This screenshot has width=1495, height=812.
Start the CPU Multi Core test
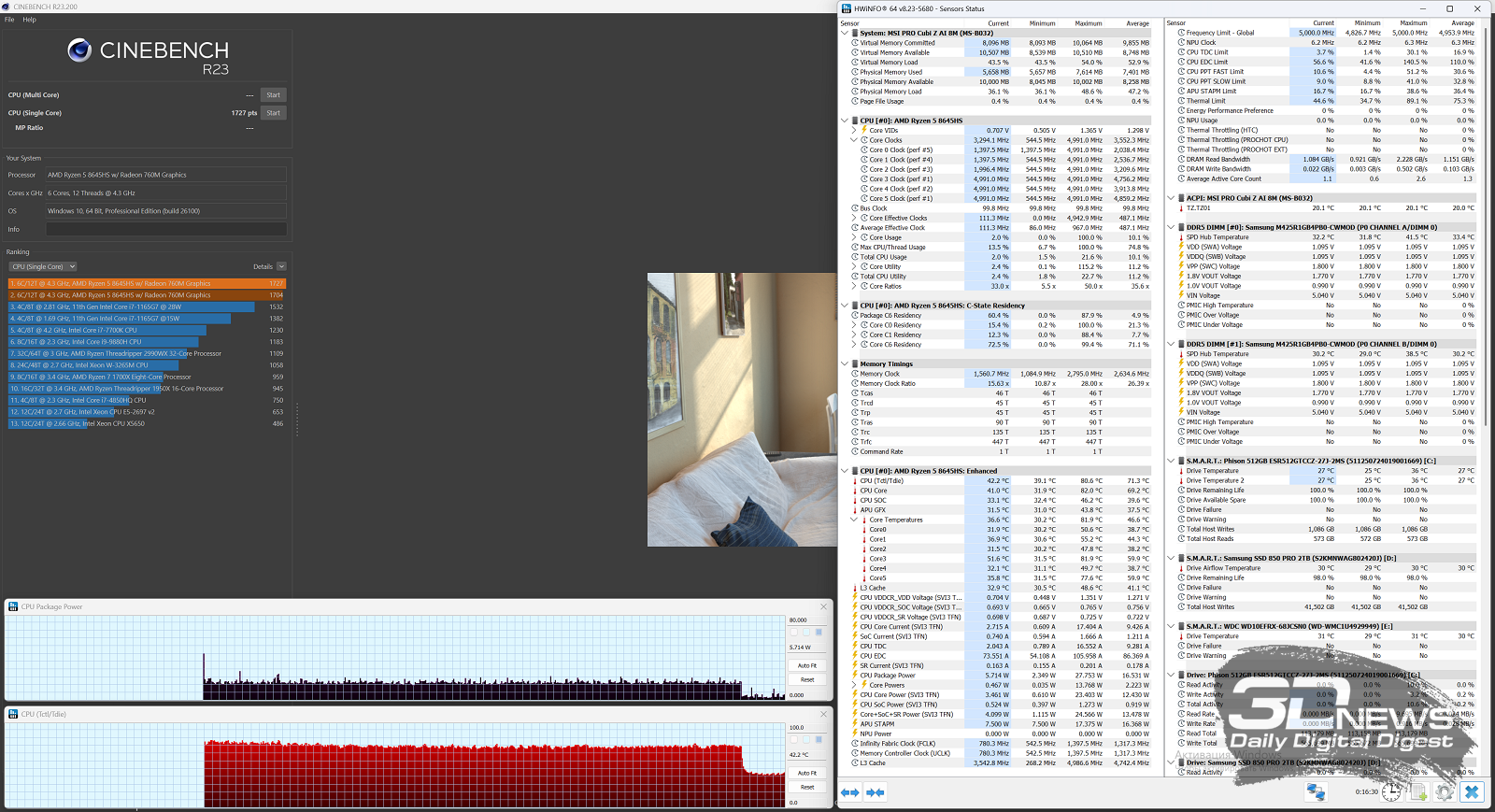coord(273,95)
